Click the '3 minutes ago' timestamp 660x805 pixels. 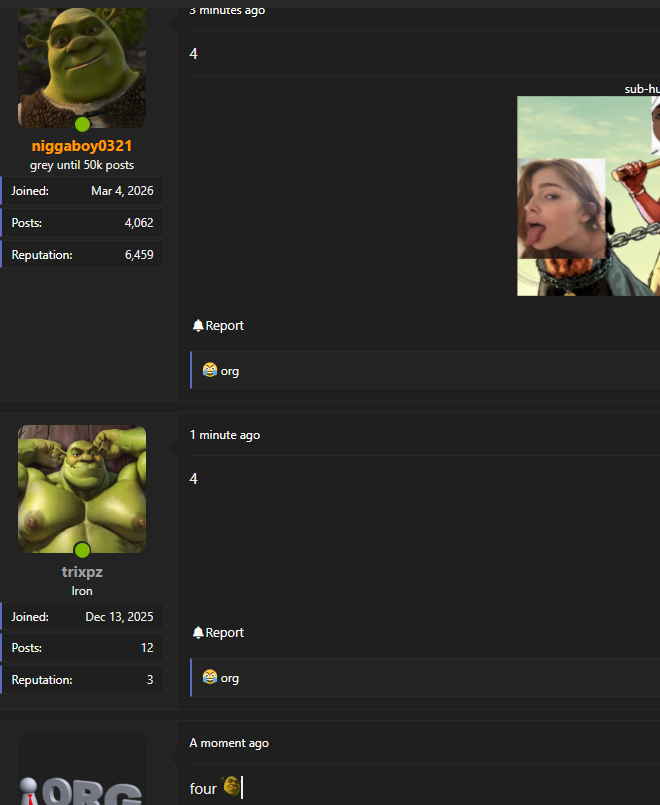pos(227,10)
